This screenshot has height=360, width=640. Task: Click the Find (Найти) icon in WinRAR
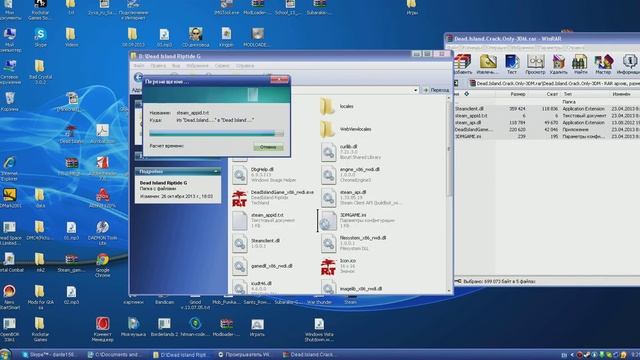click(580, 64)
